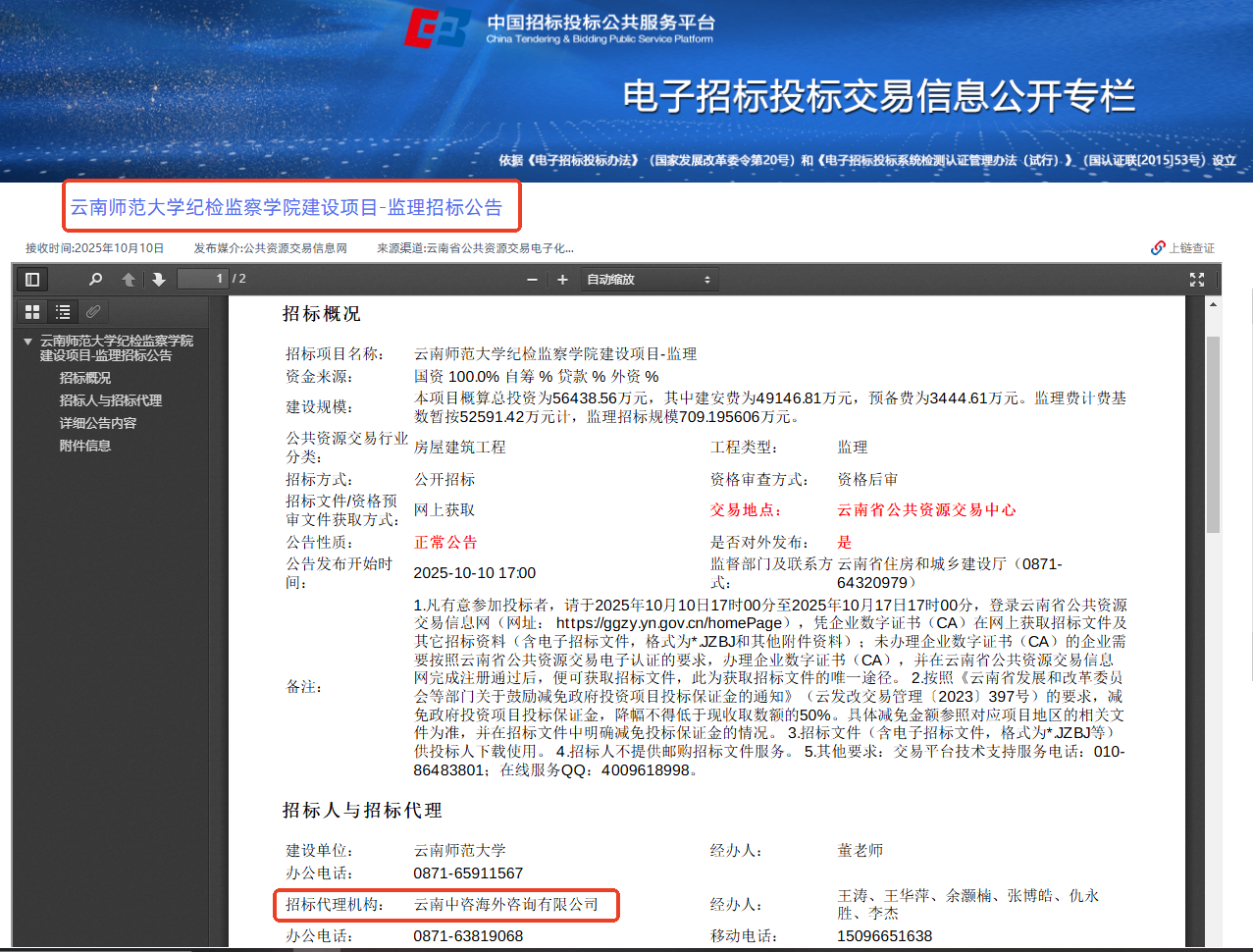Select 招标人与招标代理 outline entry
The image size is (1253, 952).
pos(110,400)
